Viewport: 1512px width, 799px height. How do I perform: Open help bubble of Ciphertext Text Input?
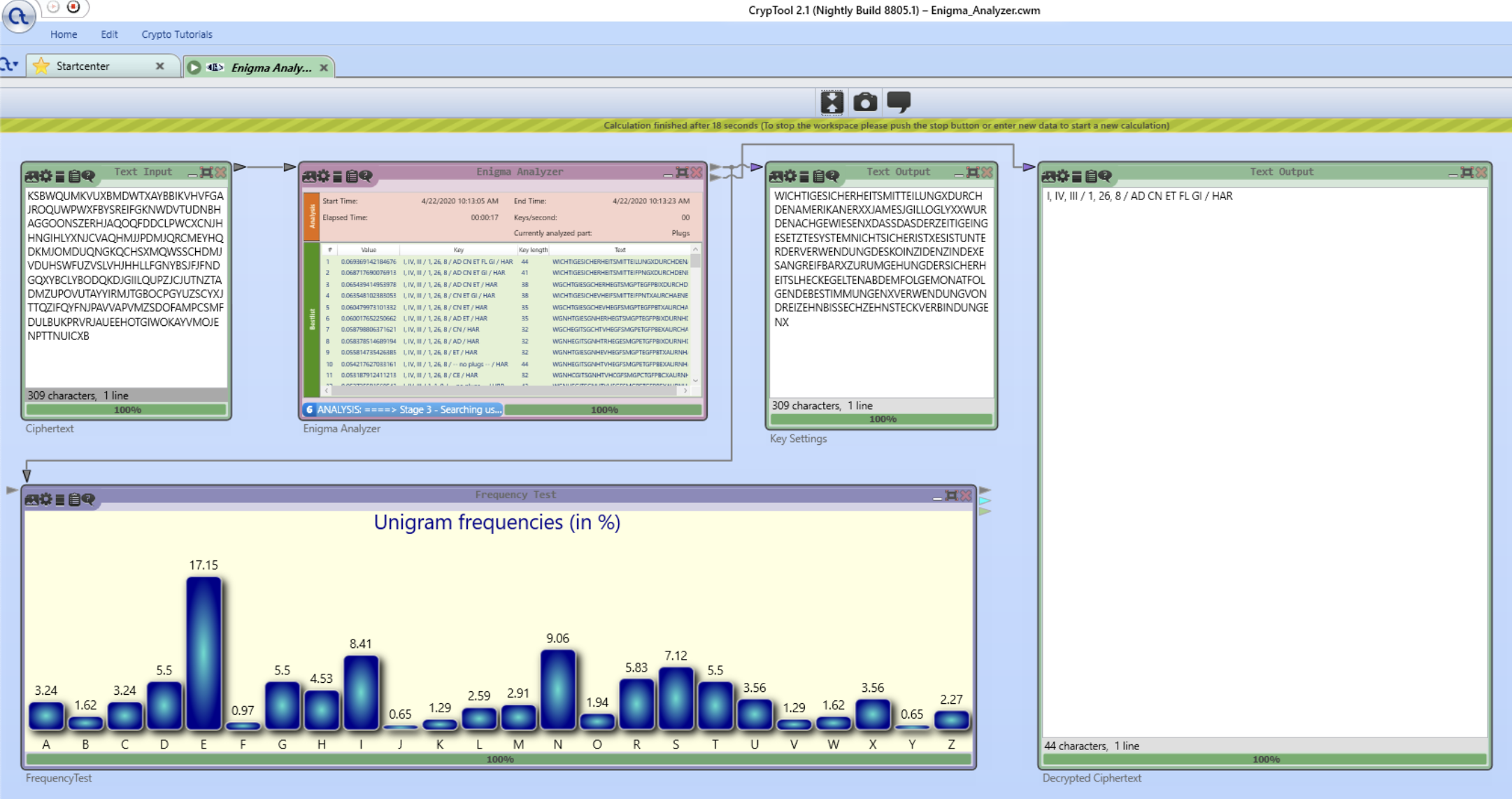coord(88,175)
